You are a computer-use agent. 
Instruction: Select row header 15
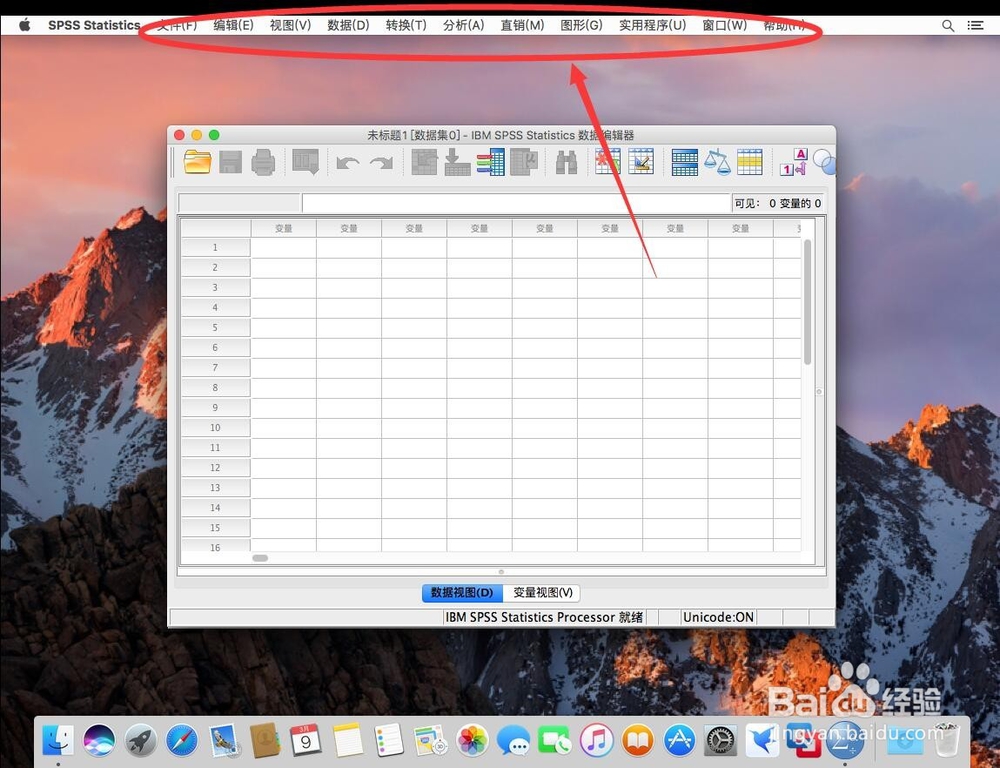[x=216, y=528]
